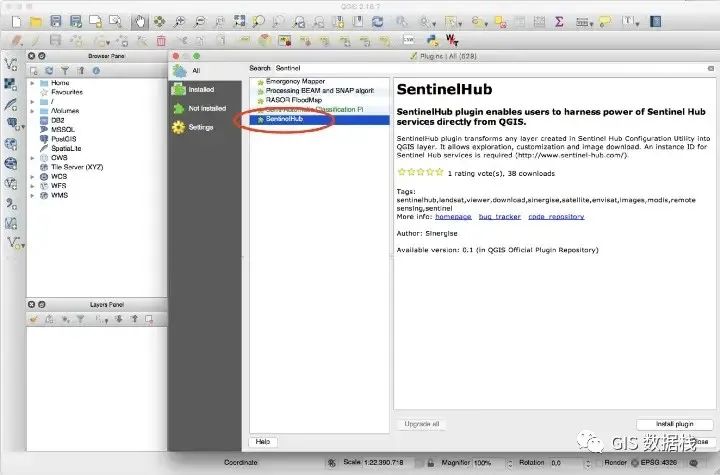The height and width of the screenshot is (475, 720).
Task: Click the lock scale icon in status bar
Action: 430,463
